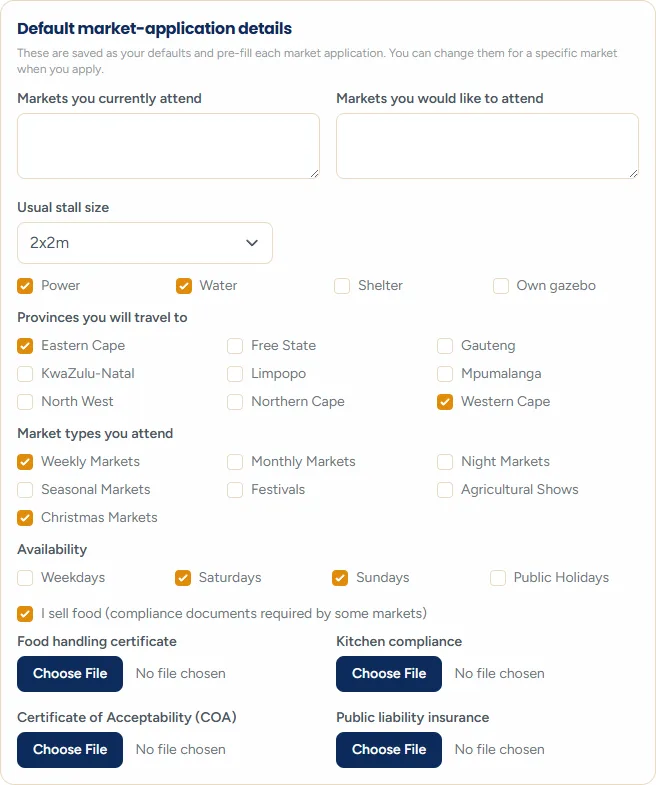Focus the Markets you would like to attend field
The width and height of the screenshot is (656, 785).
tap(487, 146)
